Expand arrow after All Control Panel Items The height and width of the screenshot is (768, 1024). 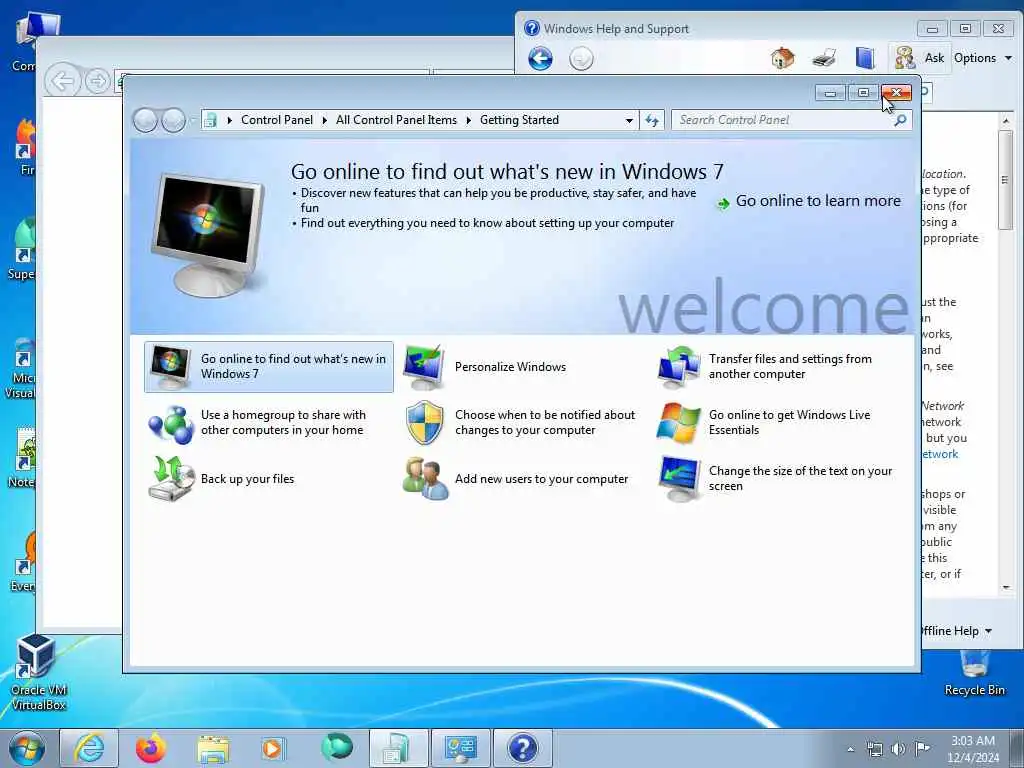pyautogui.click(x=469, y=120)
